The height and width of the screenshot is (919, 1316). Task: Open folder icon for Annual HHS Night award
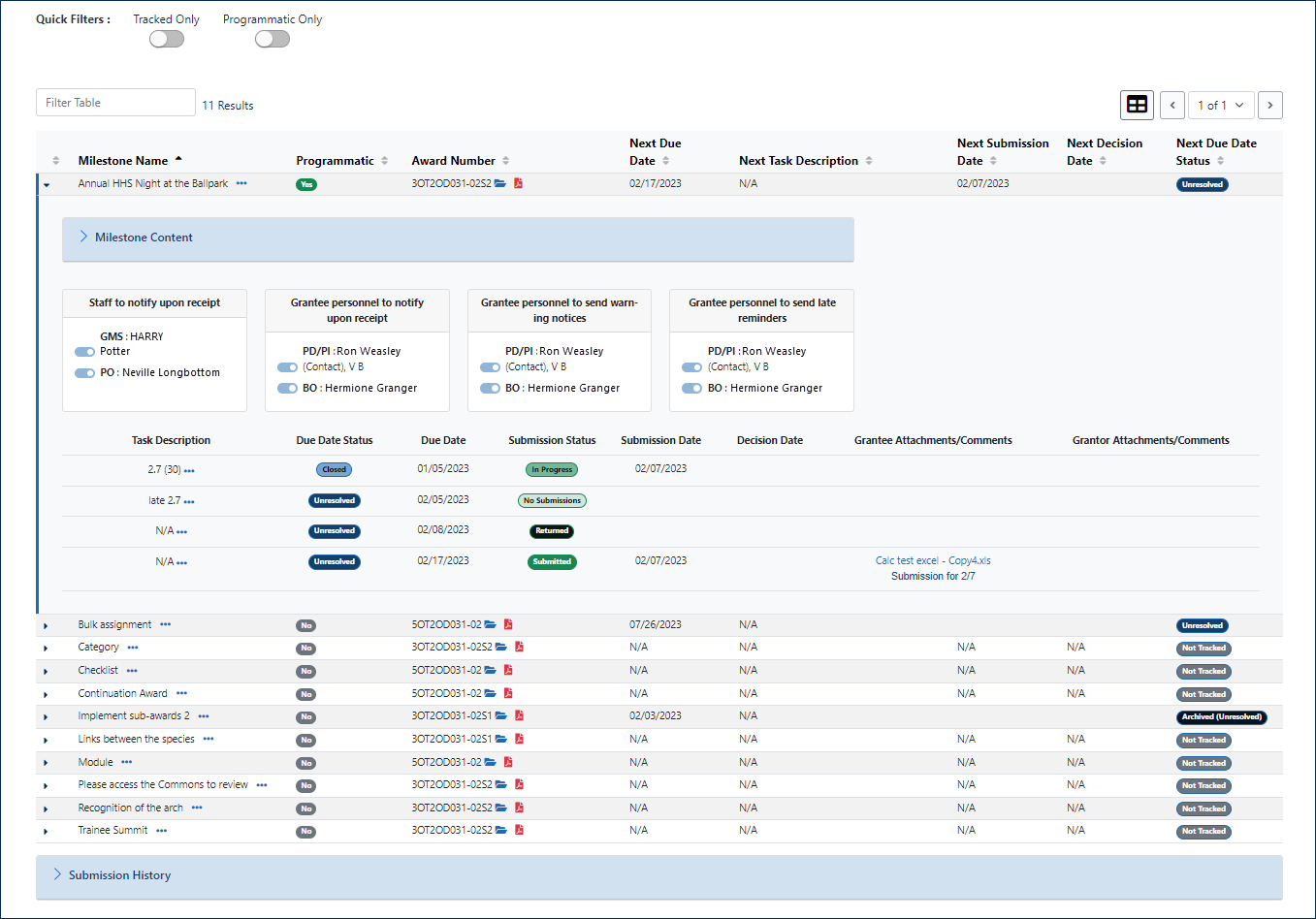[500, 183]
